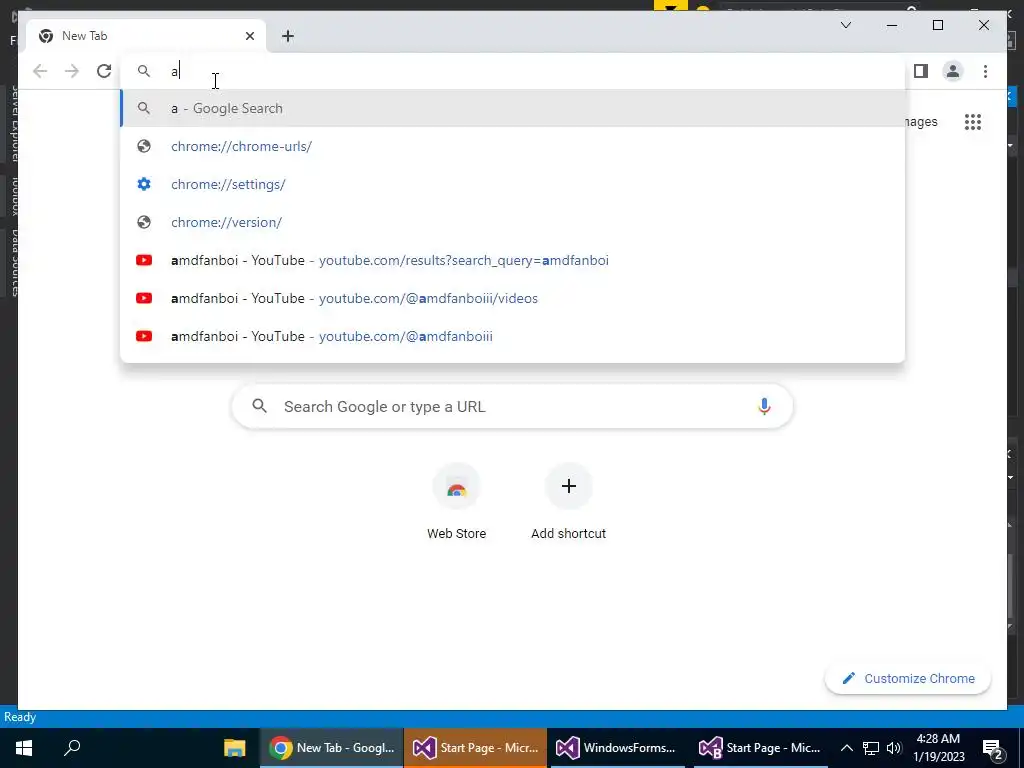The width and height of the screenshot is (1024, 768).
Task: Choose the chrome://version/ suggestion
Action: tap(513, 222)
